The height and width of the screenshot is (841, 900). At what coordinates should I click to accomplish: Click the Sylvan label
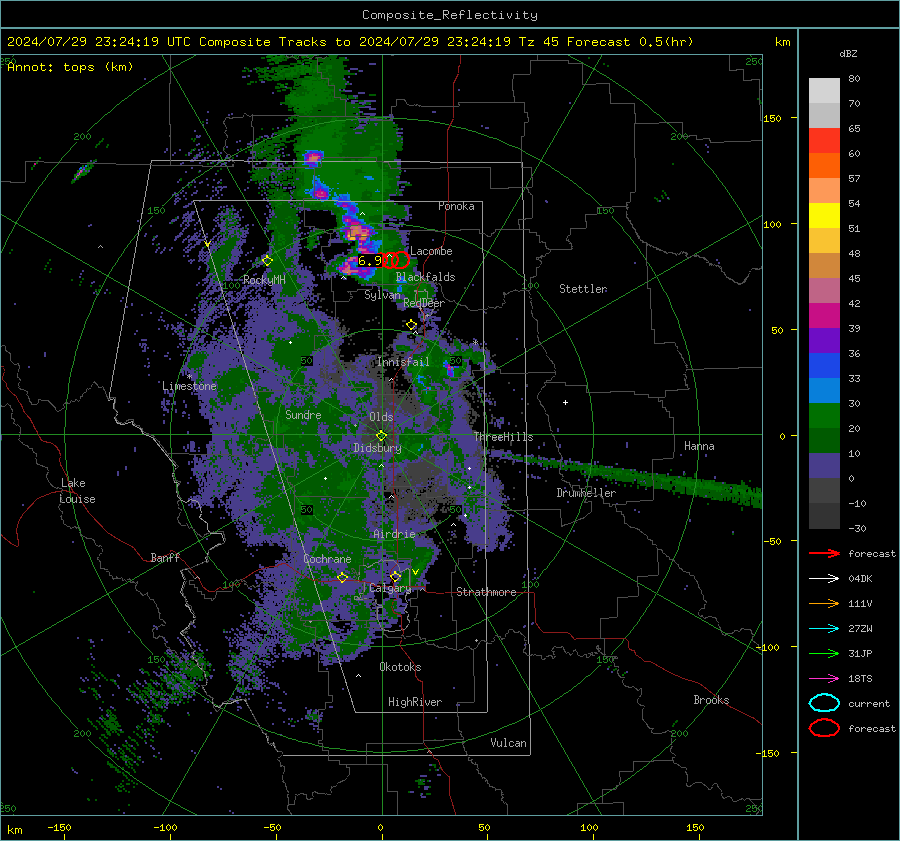[382, 295]
